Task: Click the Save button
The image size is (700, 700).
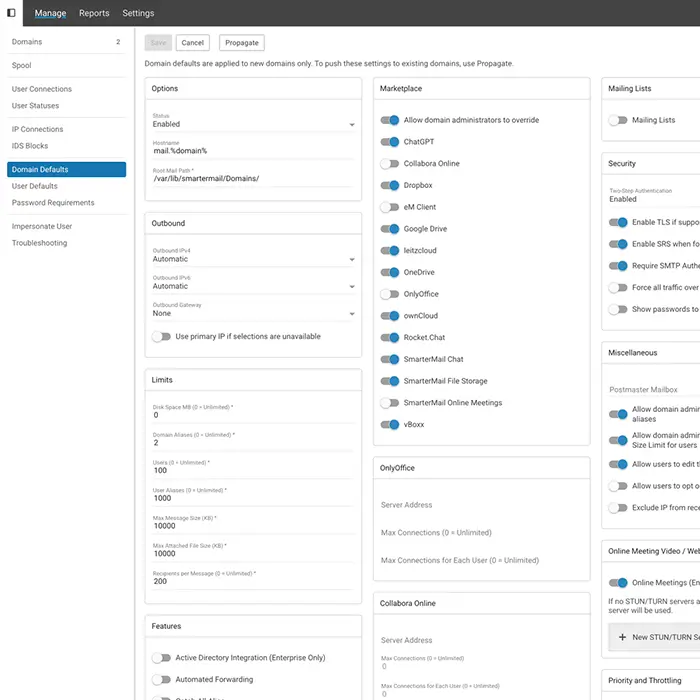Action: coord(158,42)
